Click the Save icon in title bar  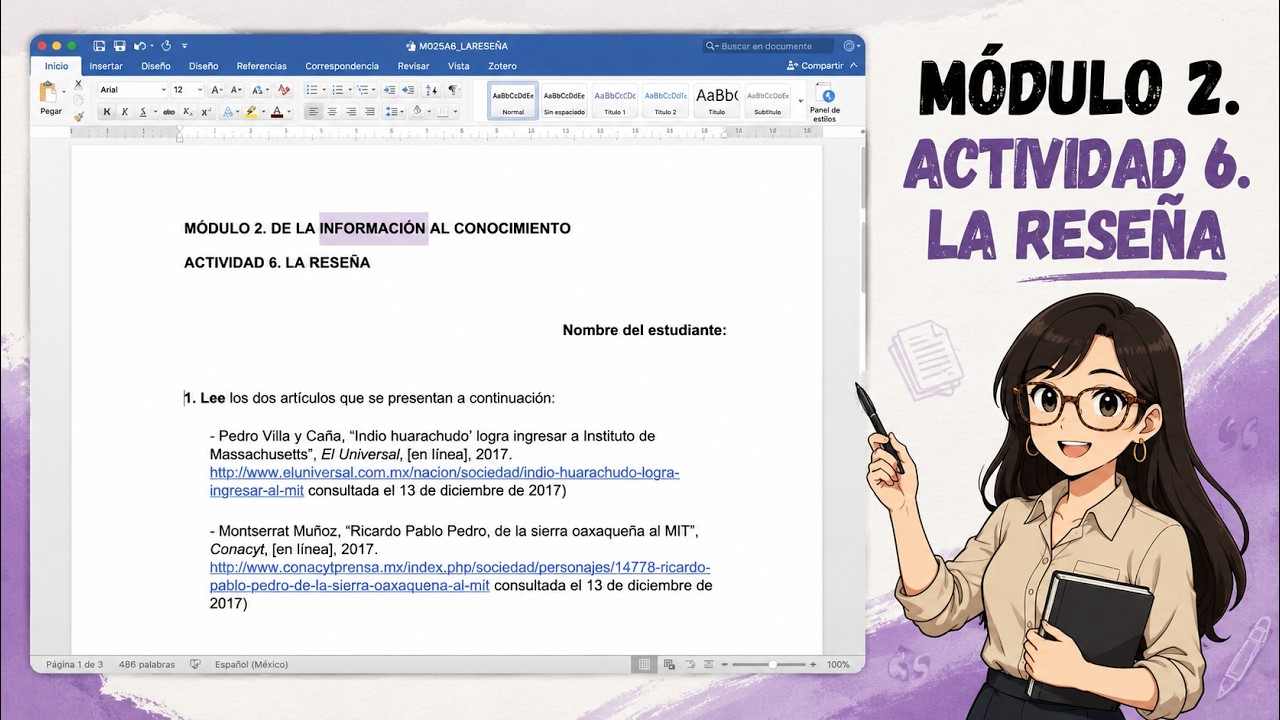coord(119,46)
